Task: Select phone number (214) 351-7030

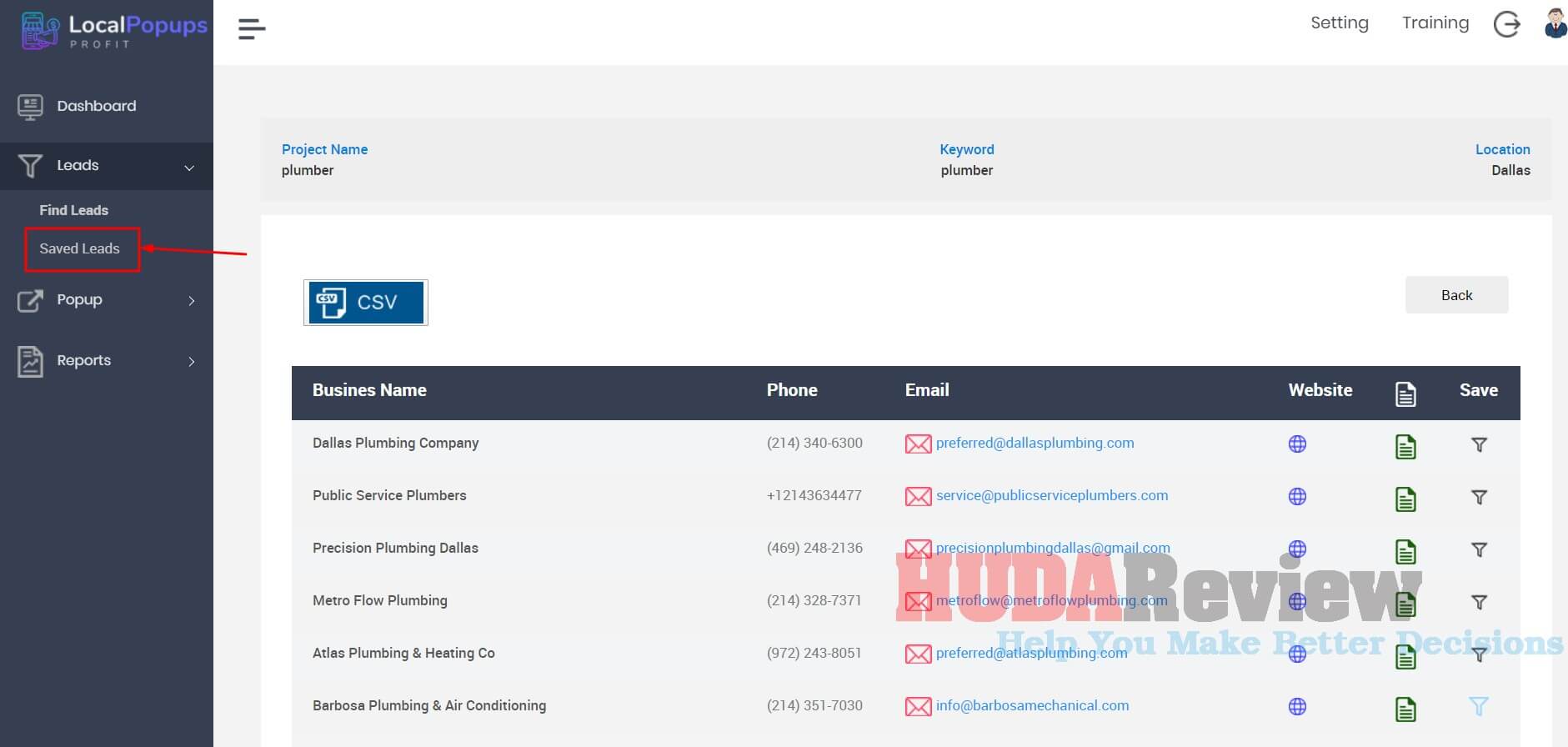Action: click(814, 705)
